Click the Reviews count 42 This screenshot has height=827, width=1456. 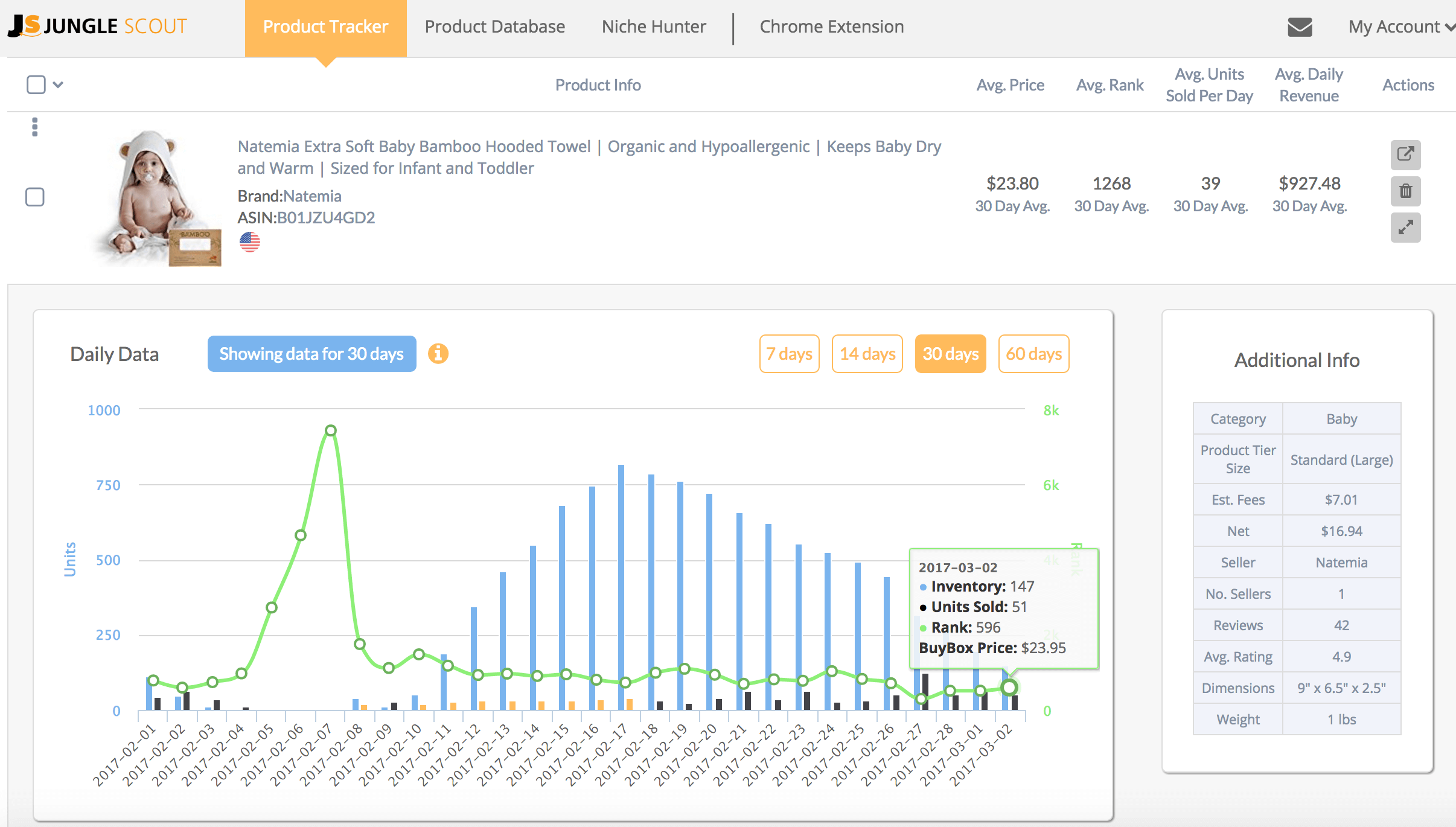coord(1341,625)
